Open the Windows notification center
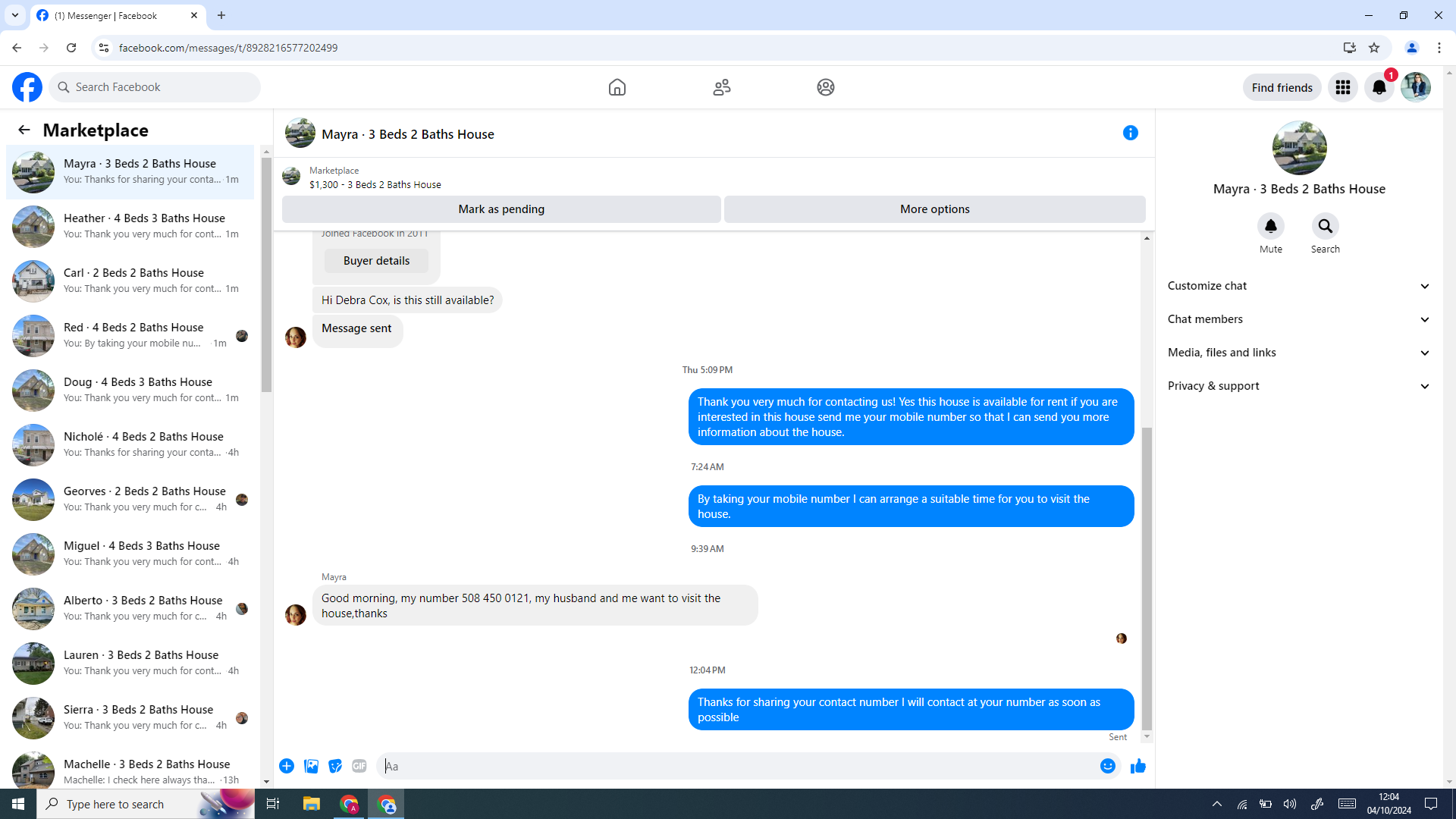Image resolution: width=1456 pixels, height=819 pixels. (1431, 804)
